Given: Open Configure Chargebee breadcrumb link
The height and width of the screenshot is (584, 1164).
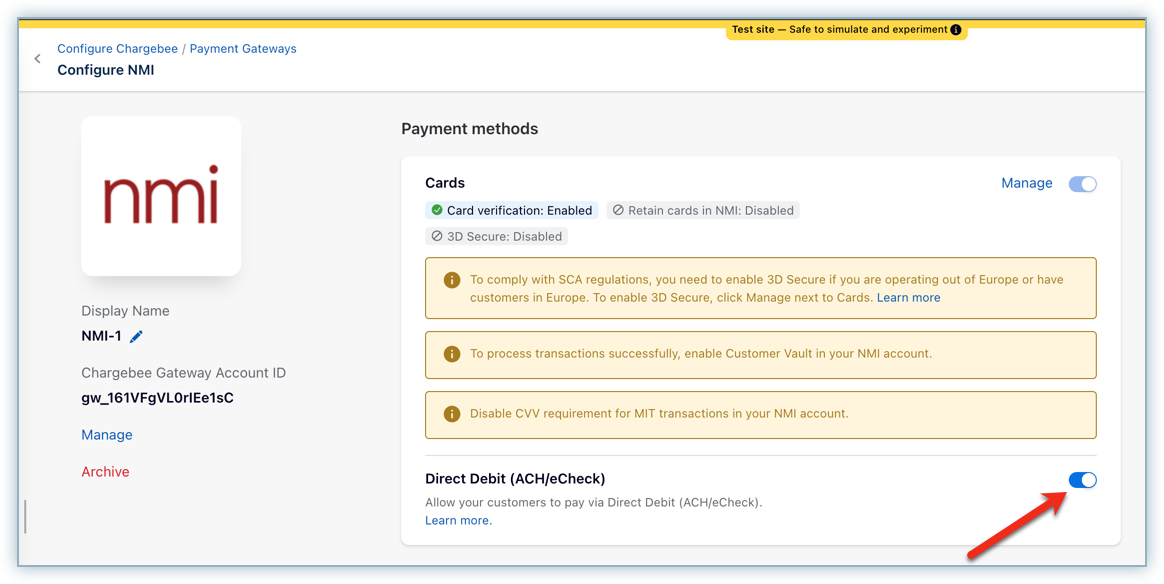Looking at the screenshot, I should tap(117, 49).
